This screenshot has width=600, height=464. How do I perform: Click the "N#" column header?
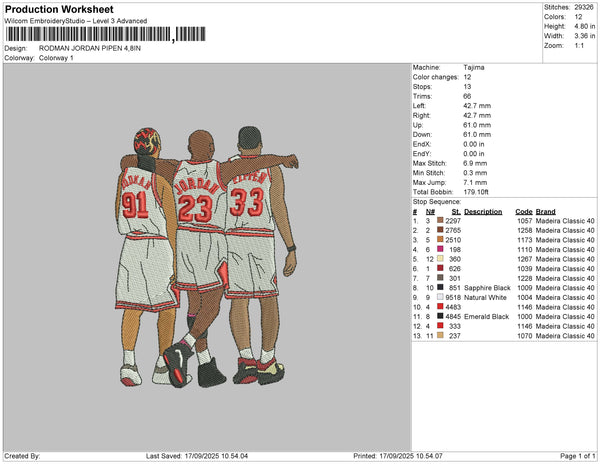pyautogui.click(x=430, y=212)
